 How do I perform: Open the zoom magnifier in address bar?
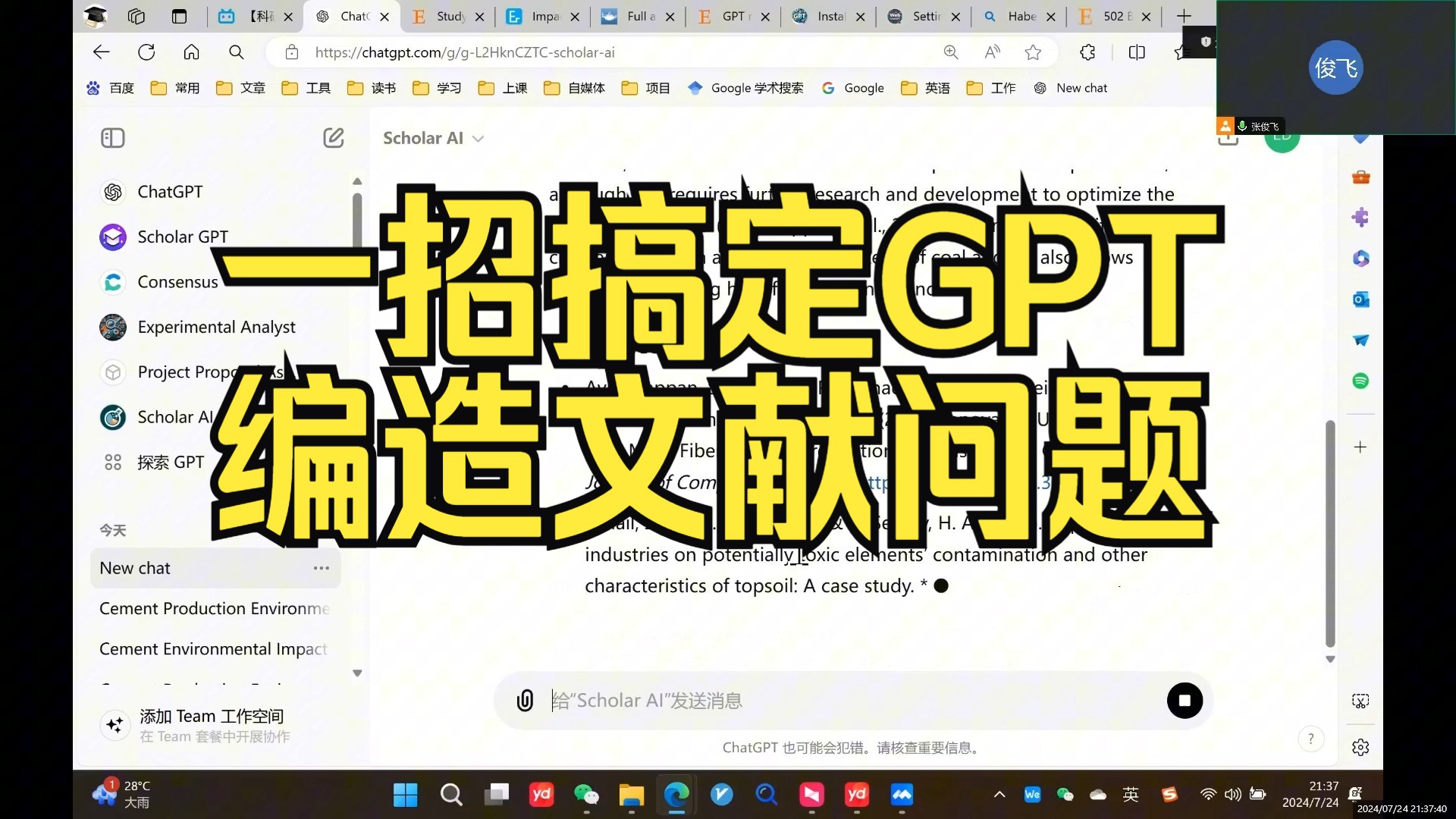(950, 52)
